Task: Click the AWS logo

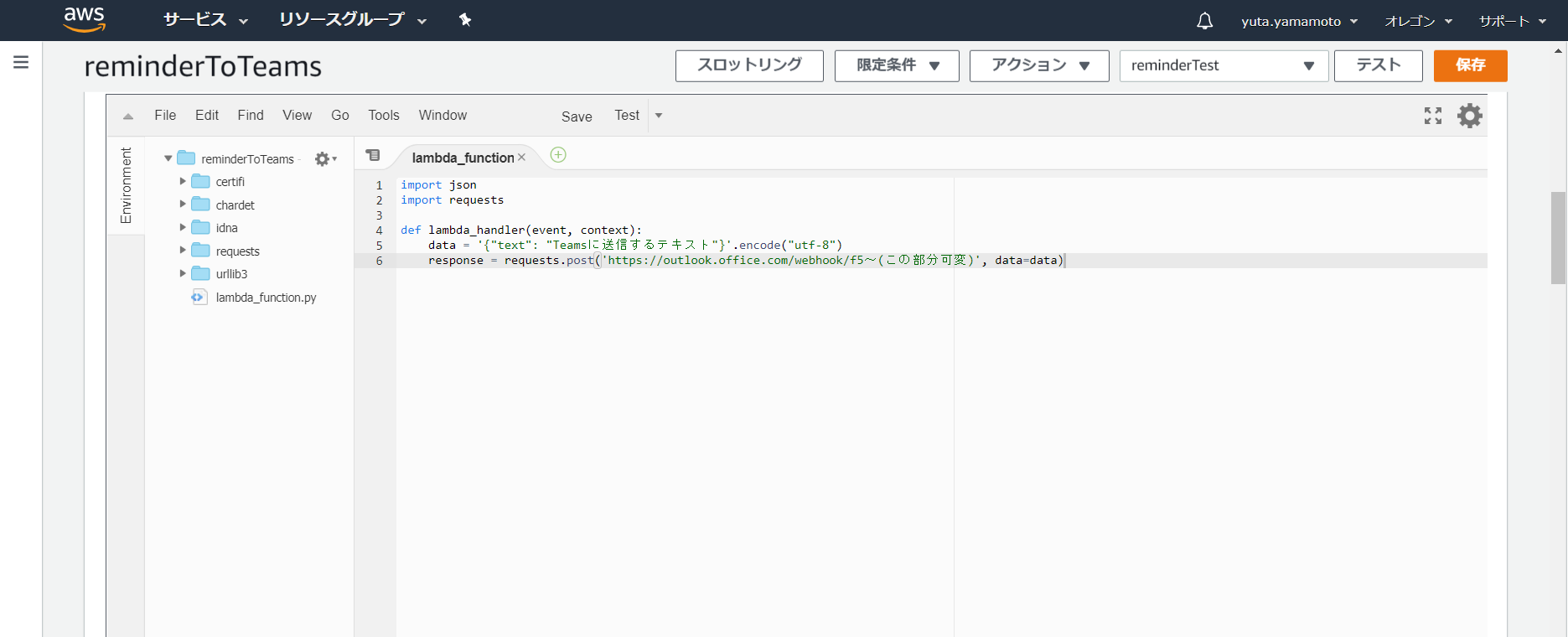Action: pyautogui.click(x=85, y=19)
